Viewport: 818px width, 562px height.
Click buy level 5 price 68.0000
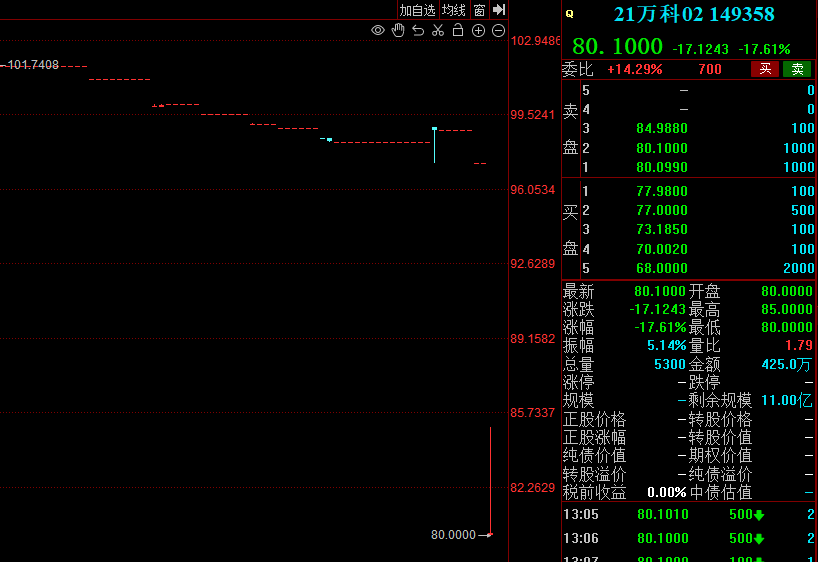coord(661,268)
